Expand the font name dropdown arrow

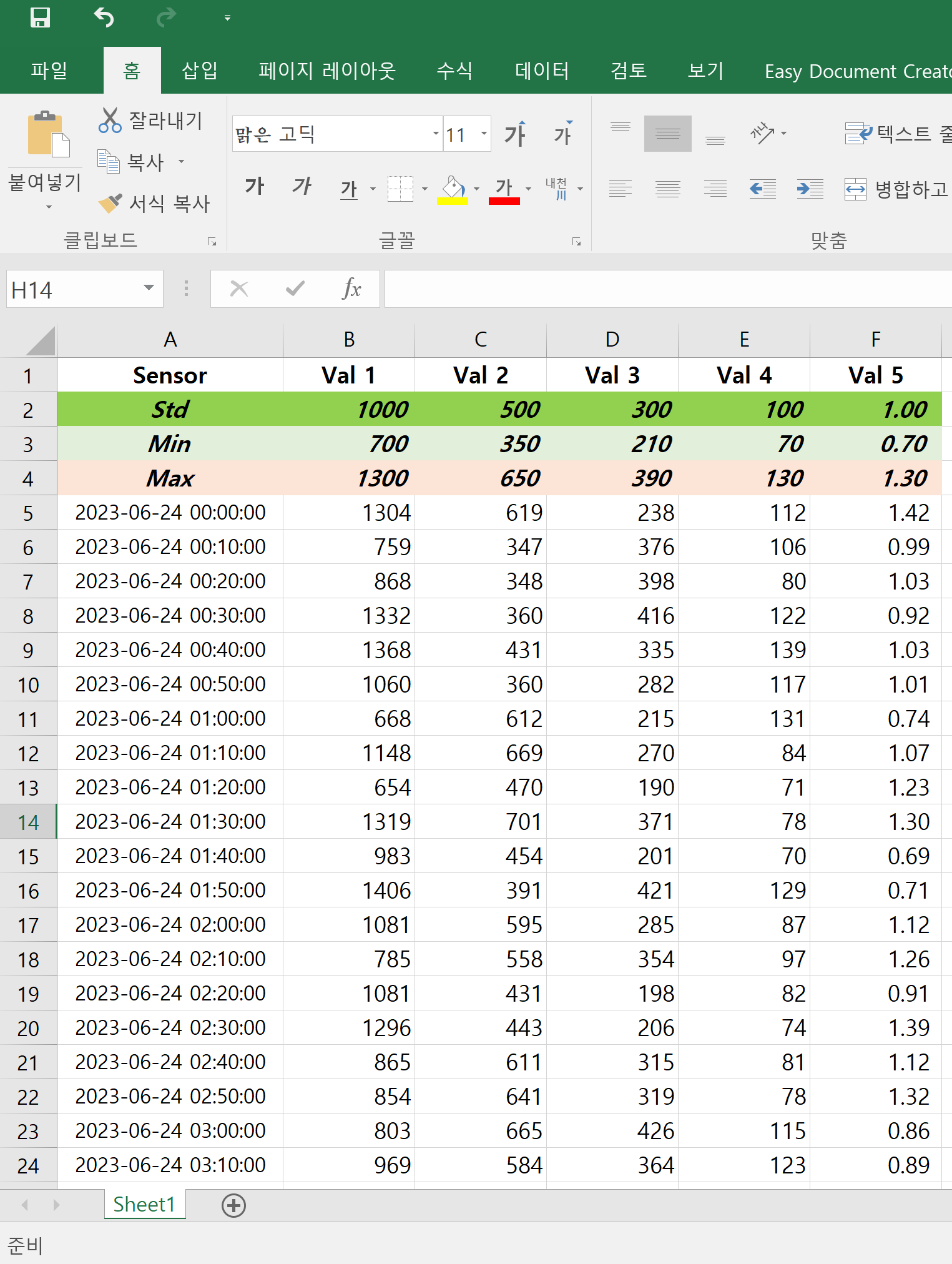point(436,134)
